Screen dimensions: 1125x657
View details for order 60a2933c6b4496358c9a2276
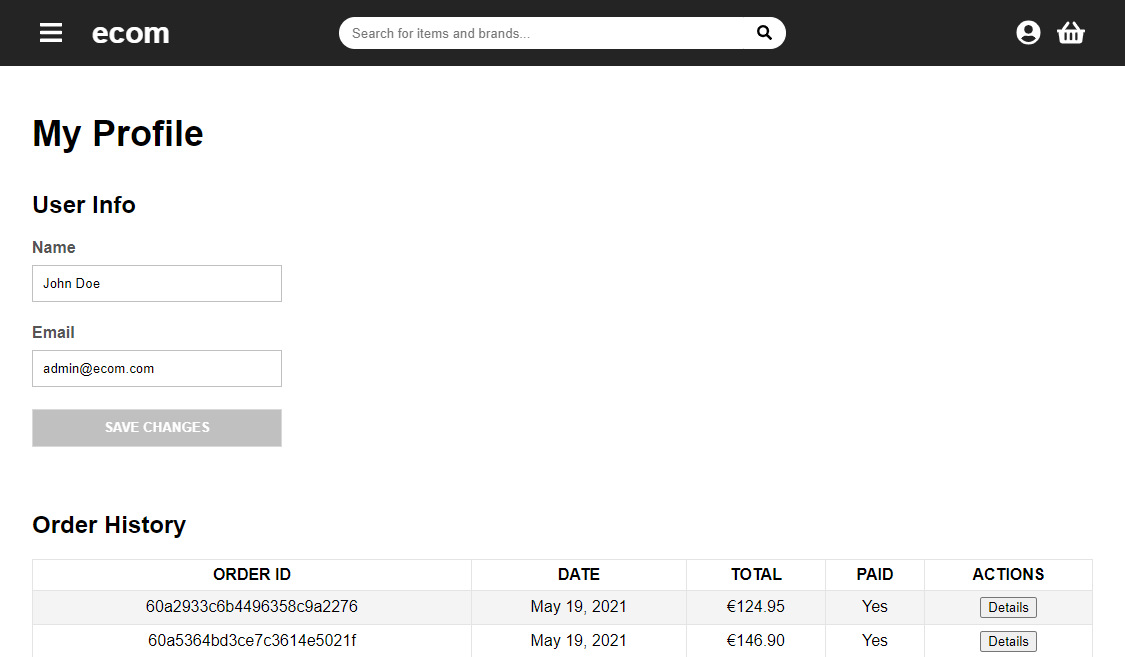pos(1008,608)
